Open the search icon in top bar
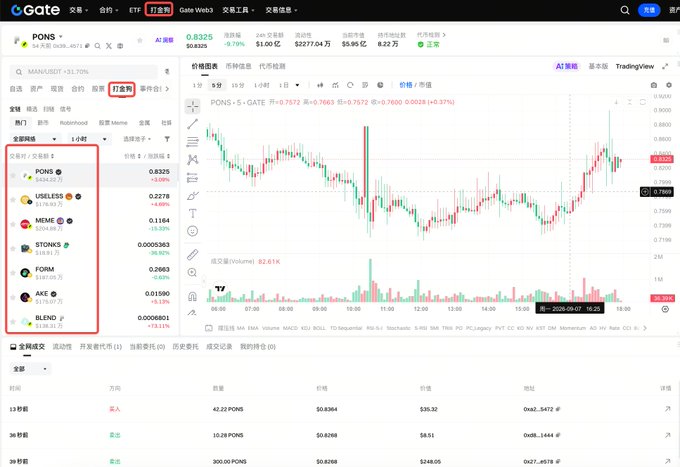This screenshot has width=680, height=467. click(x=624, y=10)
